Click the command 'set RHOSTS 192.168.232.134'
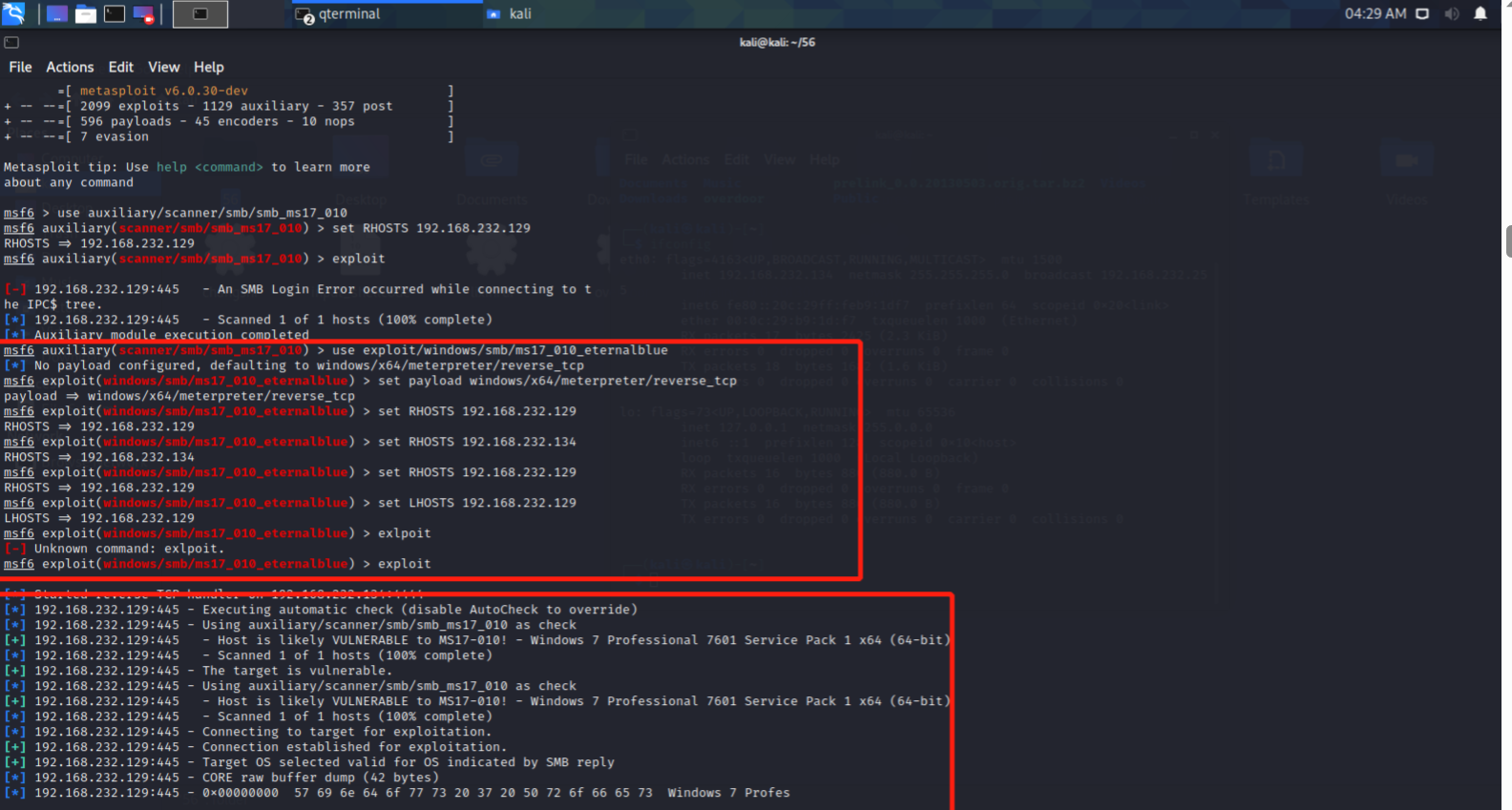Viewport: 1512px width, 810px height. tap(477, 442)
